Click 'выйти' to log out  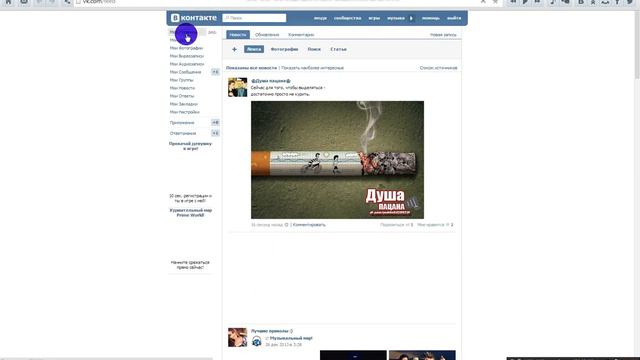(453, 18)
